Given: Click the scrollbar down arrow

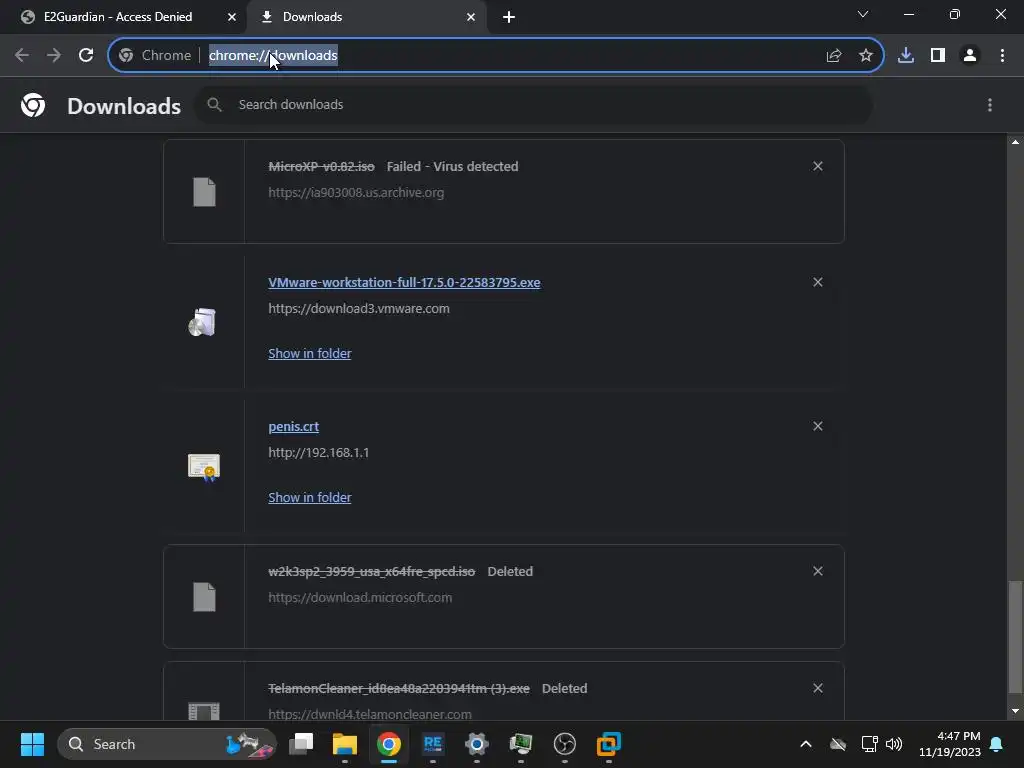Looking at the screenshot, I should click(x=1015, y=711).
